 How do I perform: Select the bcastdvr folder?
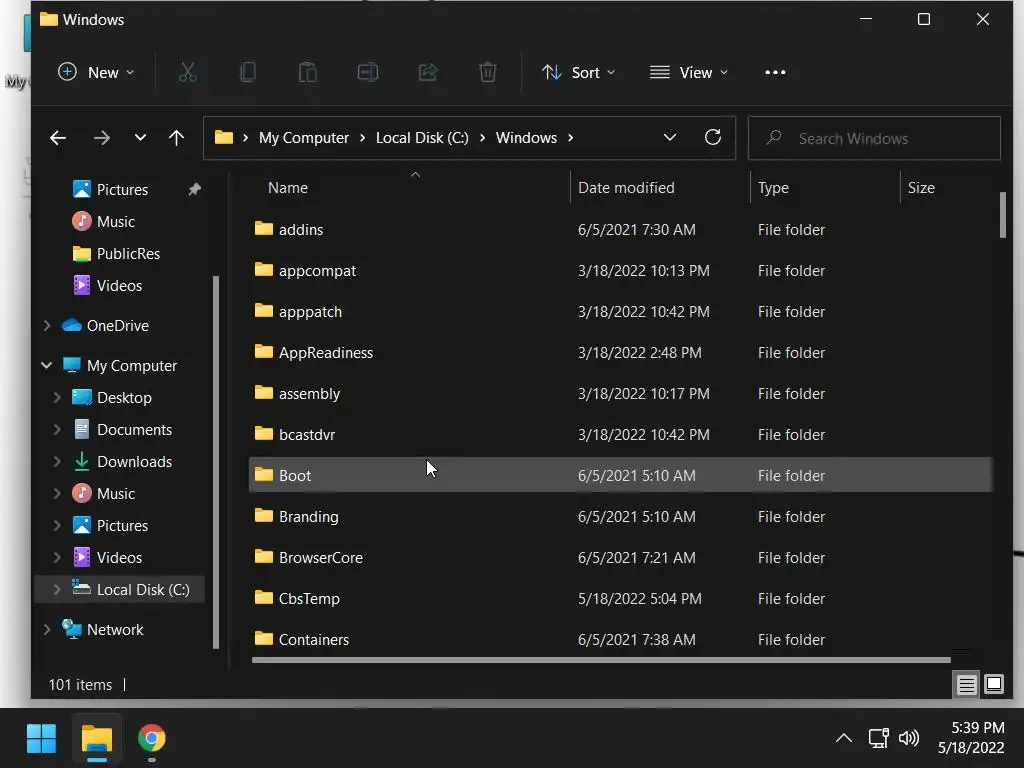(620, 434)
